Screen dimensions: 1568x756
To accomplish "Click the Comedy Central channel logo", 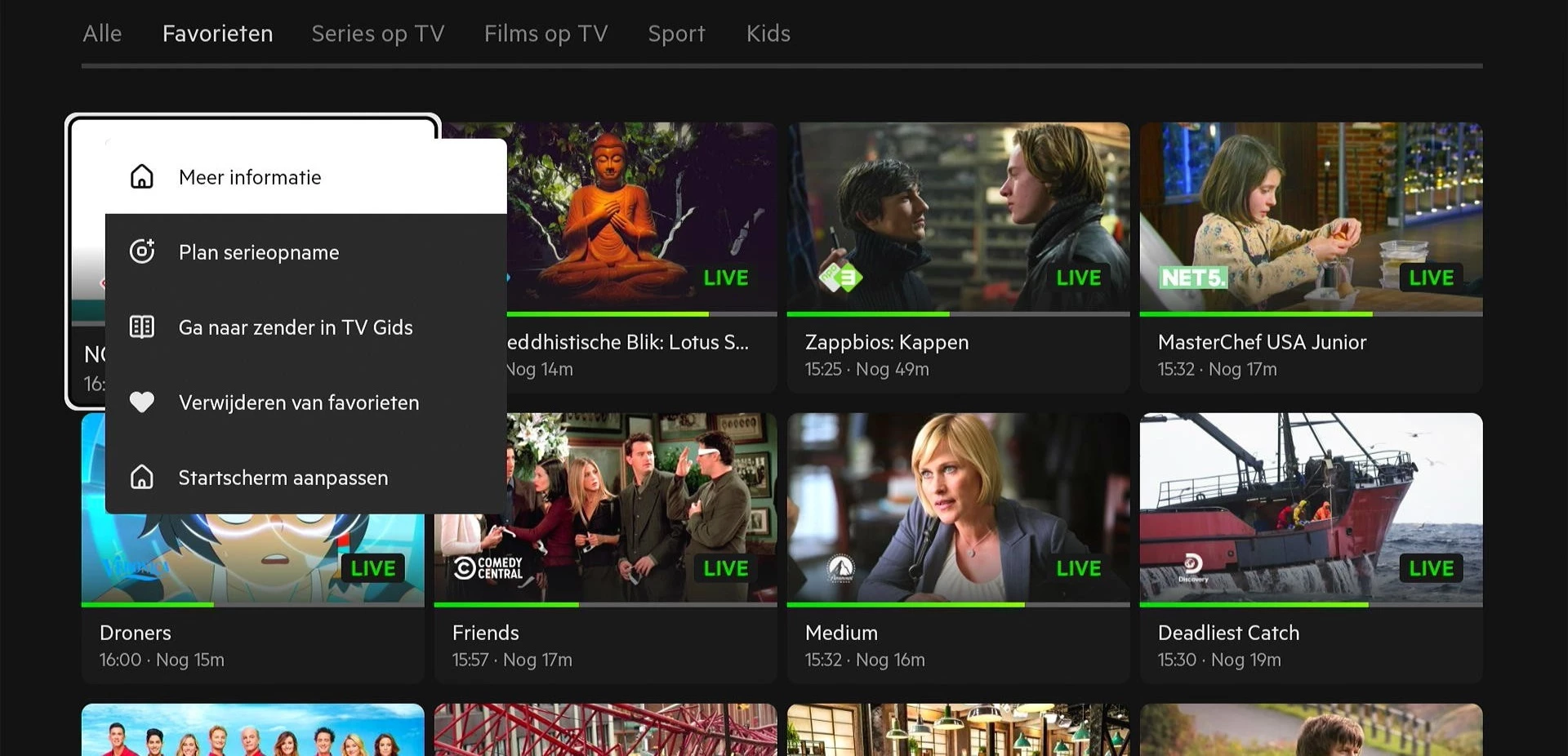I will [488, 567].
